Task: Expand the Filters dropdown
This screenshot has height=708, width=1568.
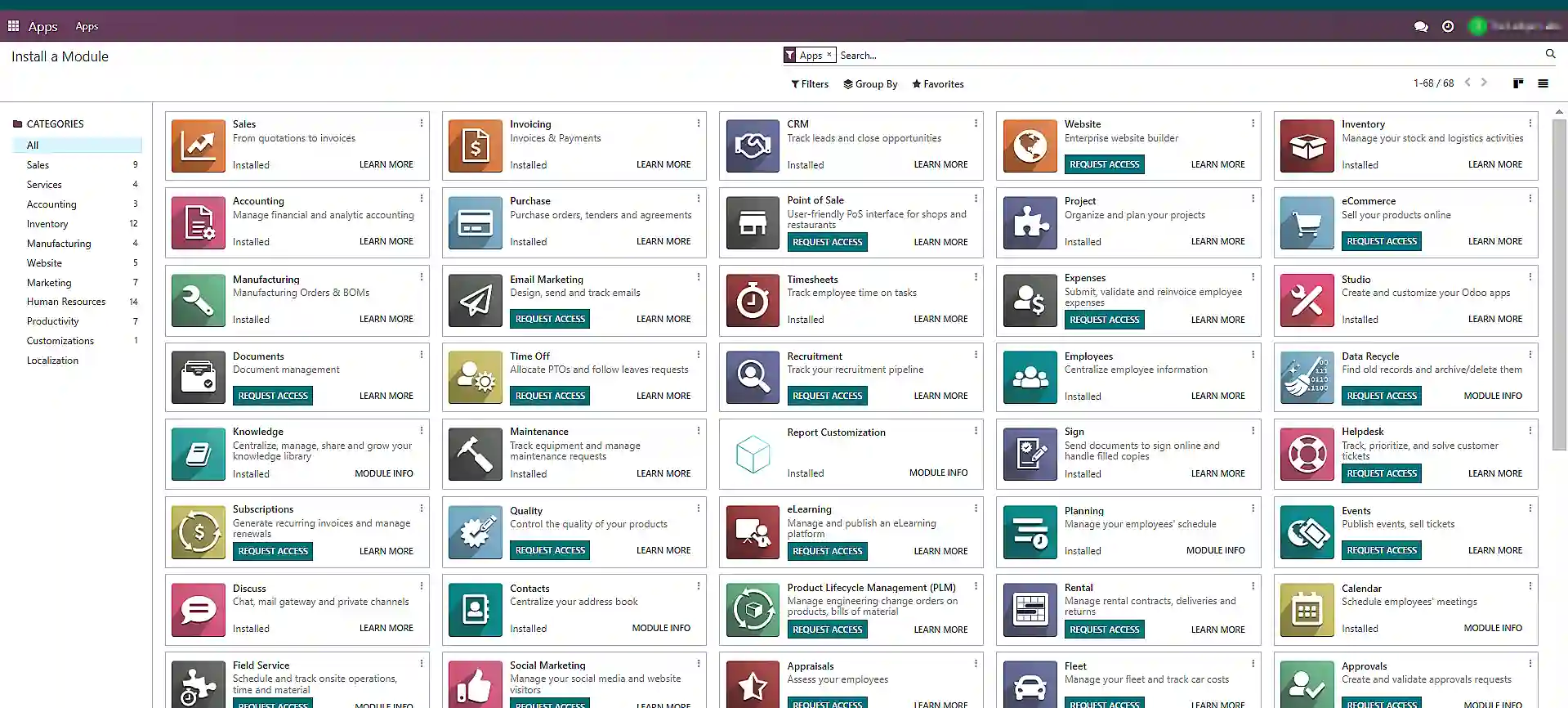Action: [x=810, y=84]
